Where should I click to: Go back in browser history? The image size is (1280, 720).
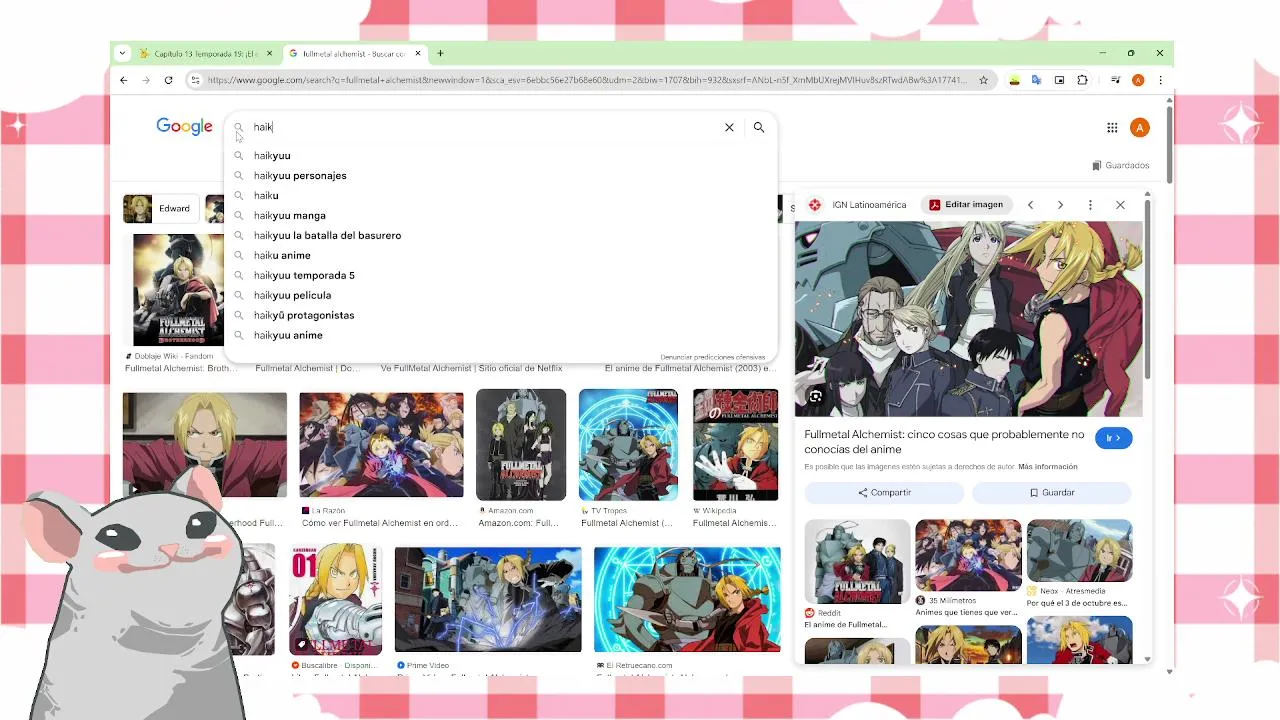[124, 80]
